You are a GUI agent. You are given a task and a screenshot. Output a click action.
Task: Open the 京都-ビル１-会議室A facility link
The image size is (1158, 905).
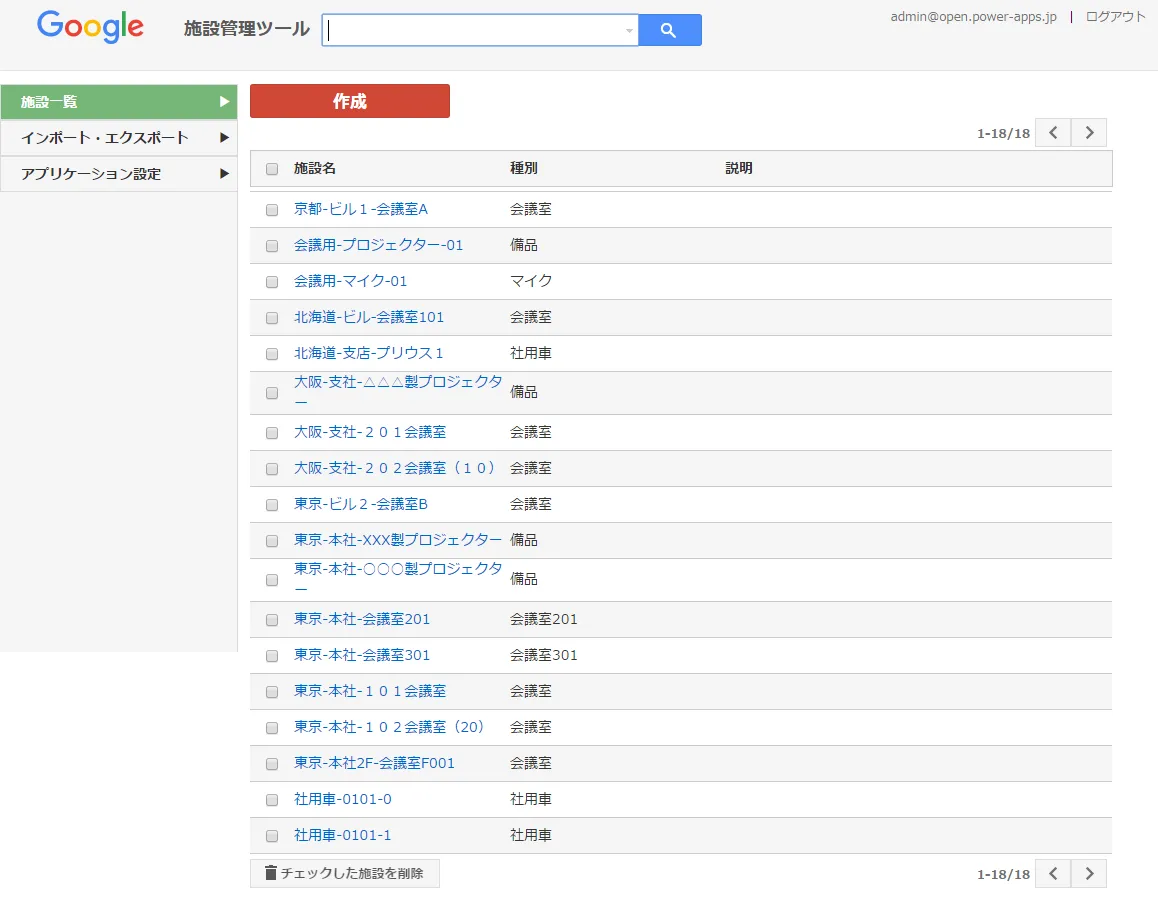pos(360,209)
